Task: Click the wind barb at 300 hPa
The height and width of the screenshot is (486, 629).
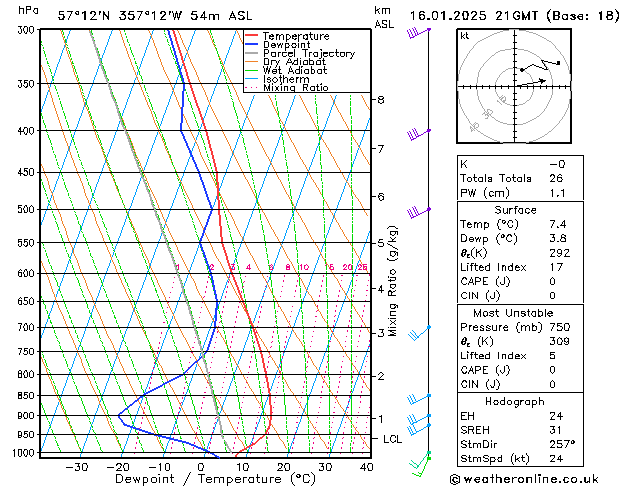Action: point(417,33)
